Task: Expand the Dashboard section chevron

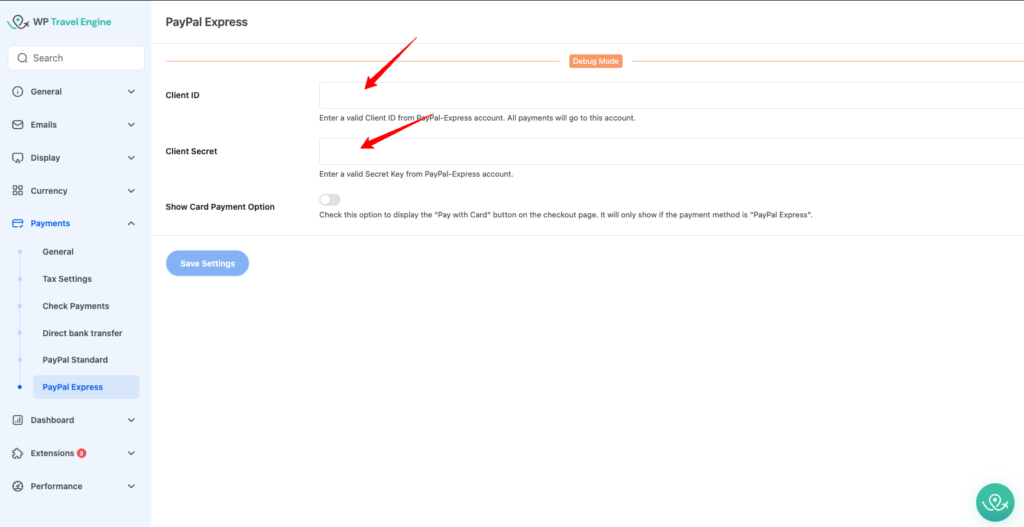Action: 131,420
